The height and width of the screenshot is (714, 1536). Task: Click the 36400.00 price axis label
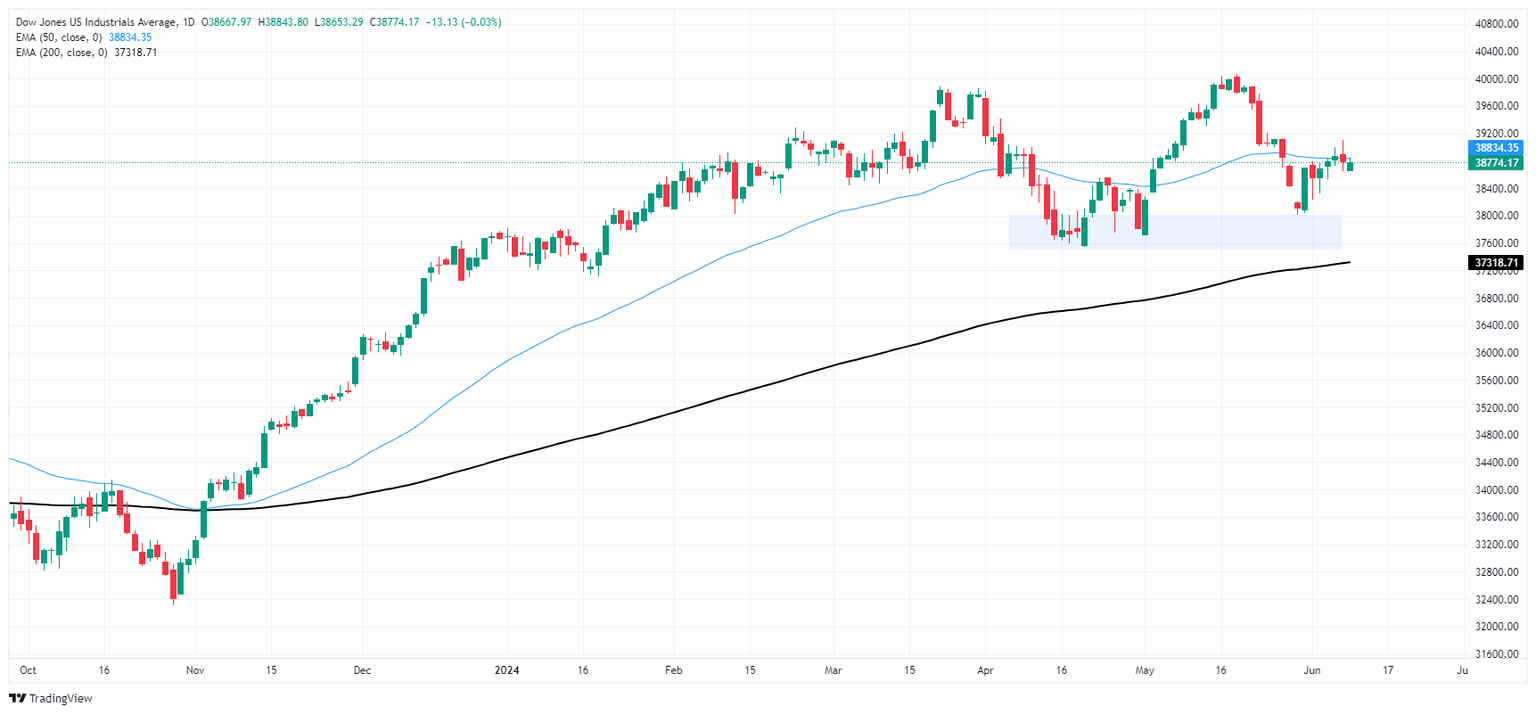(x=1497, y=325)
